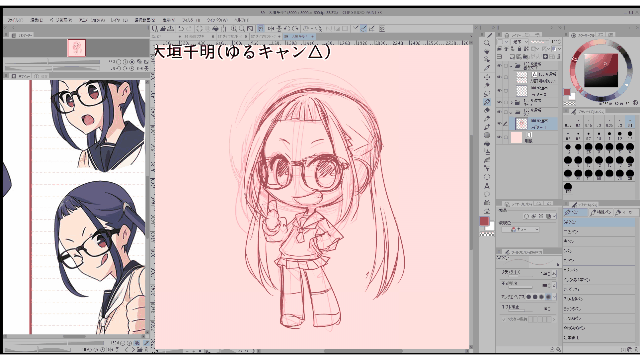
Task: Select the highlighted brush size preset
Action: [x=630, y=122]
